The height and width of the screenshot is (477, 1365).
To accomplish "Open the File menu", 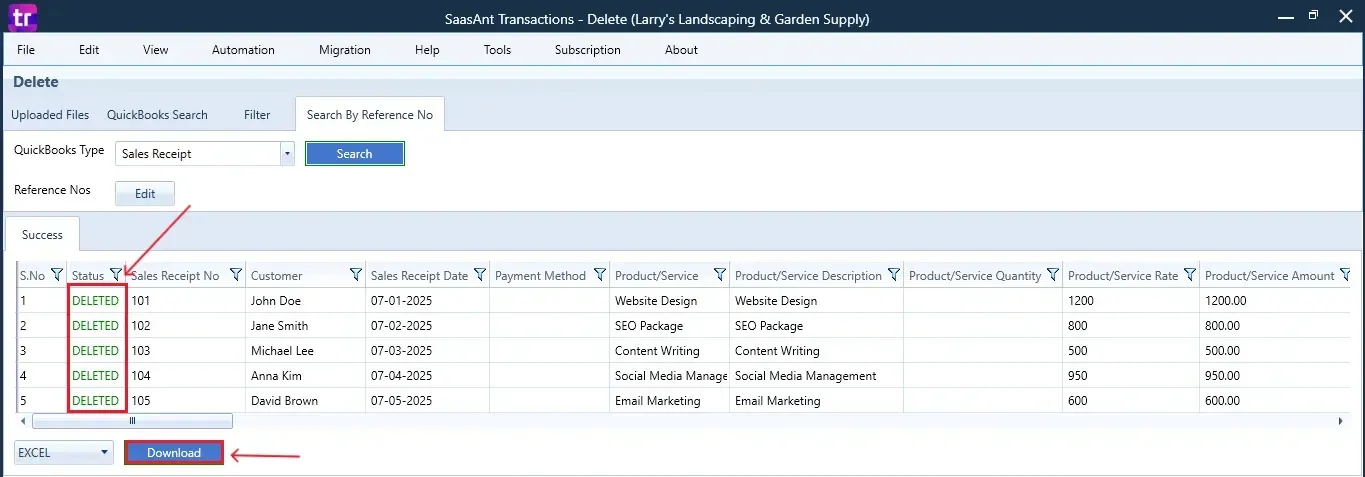I will click(x=26, y=50).
